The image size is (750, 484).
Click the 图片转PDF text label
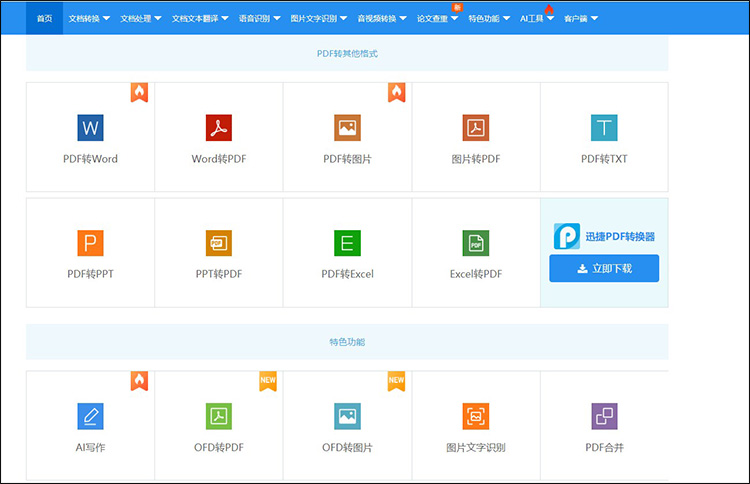(476, 159)
